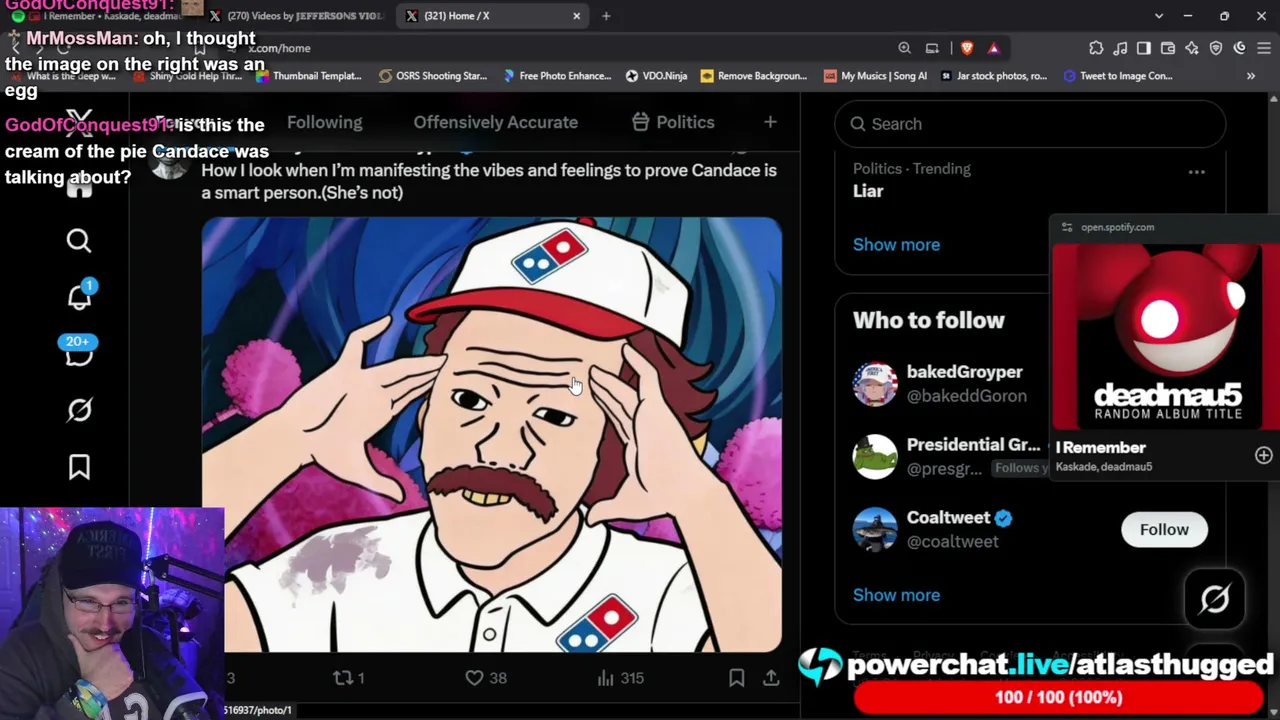Toggle the browser sidebar panel icon
This screenshot has width=1280, height=720.
1144,48
